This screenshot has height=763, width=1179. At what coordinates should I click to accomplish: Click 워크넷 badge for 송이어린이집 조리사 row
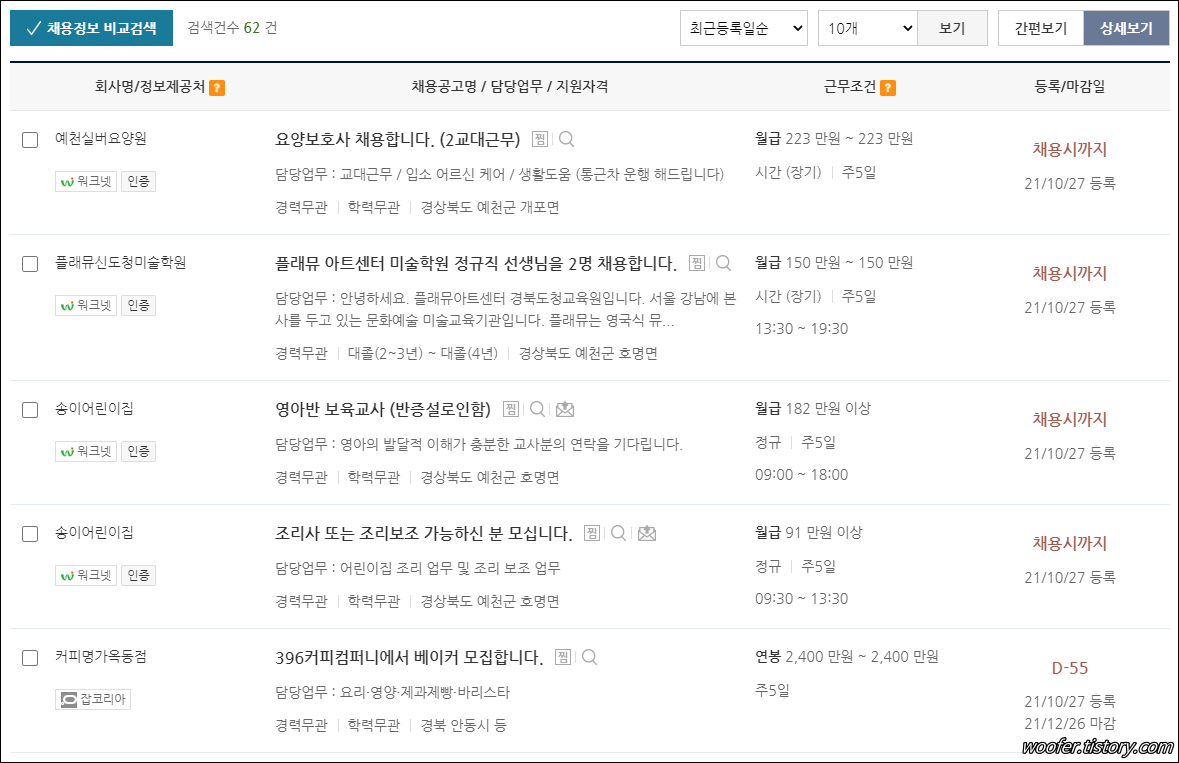coord(86,575)
